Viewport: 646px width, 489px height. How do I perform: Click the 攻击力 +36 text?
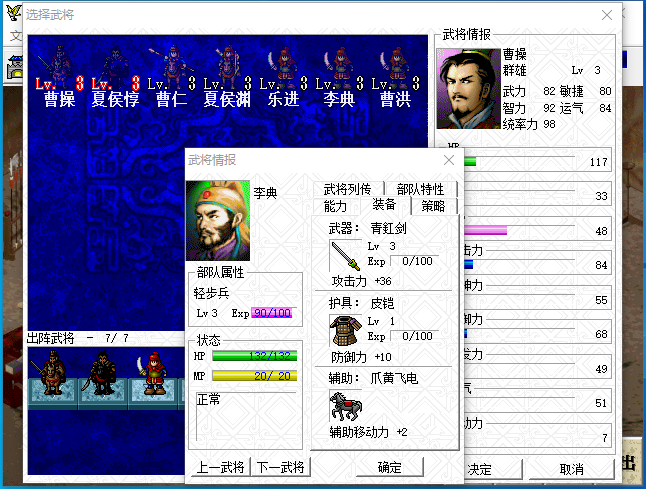(362, 281)
